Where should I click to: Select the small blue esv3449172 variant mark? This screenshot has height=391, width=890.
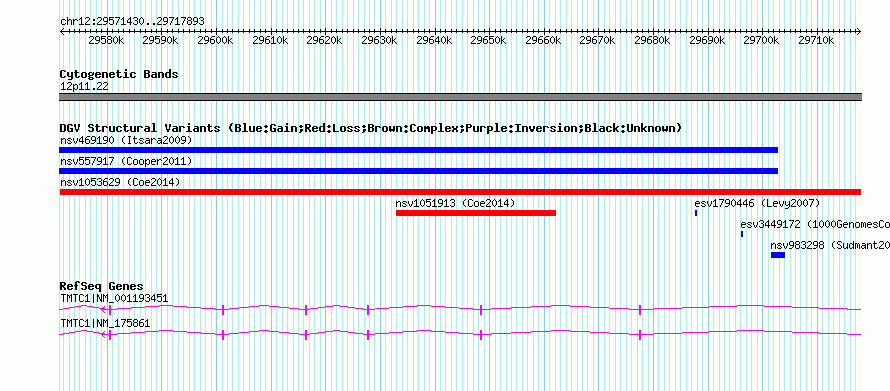point(742,234)
